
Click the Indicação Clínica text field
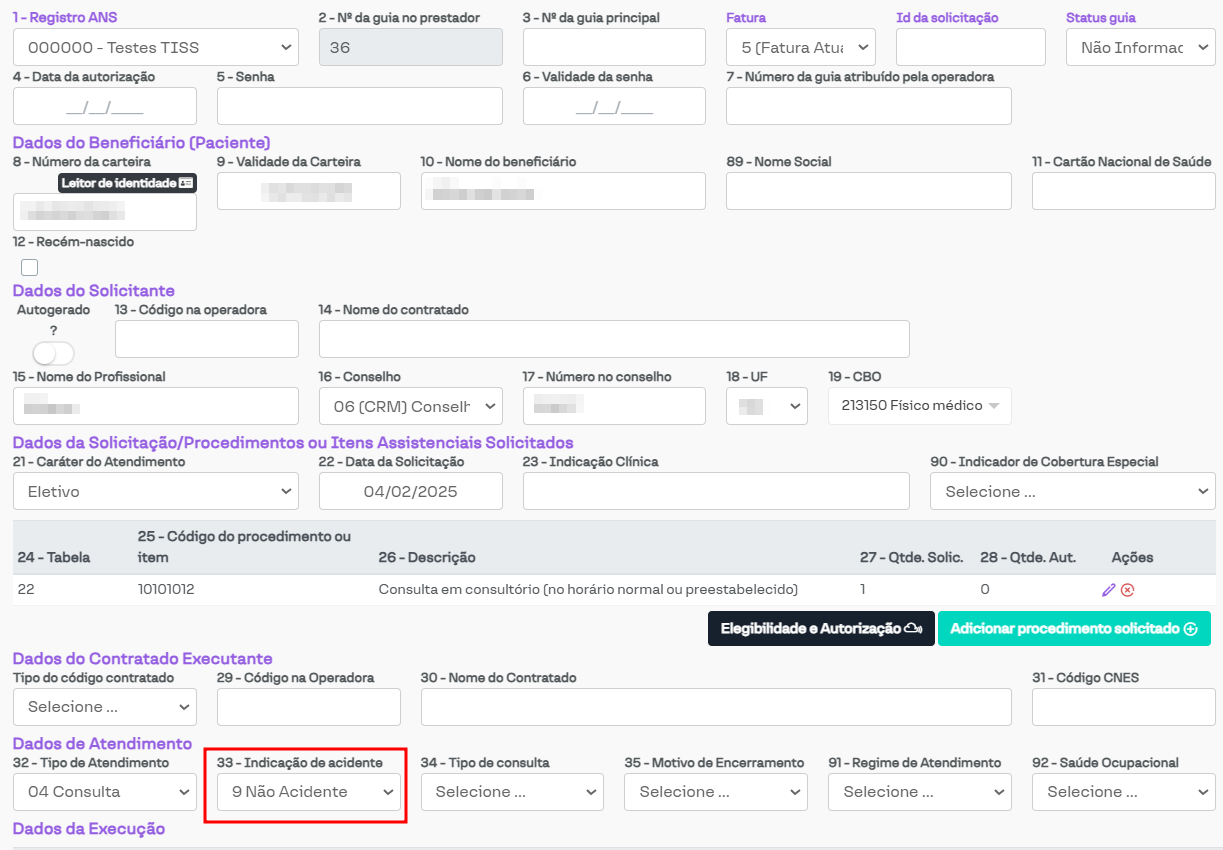tap(715, 491)
